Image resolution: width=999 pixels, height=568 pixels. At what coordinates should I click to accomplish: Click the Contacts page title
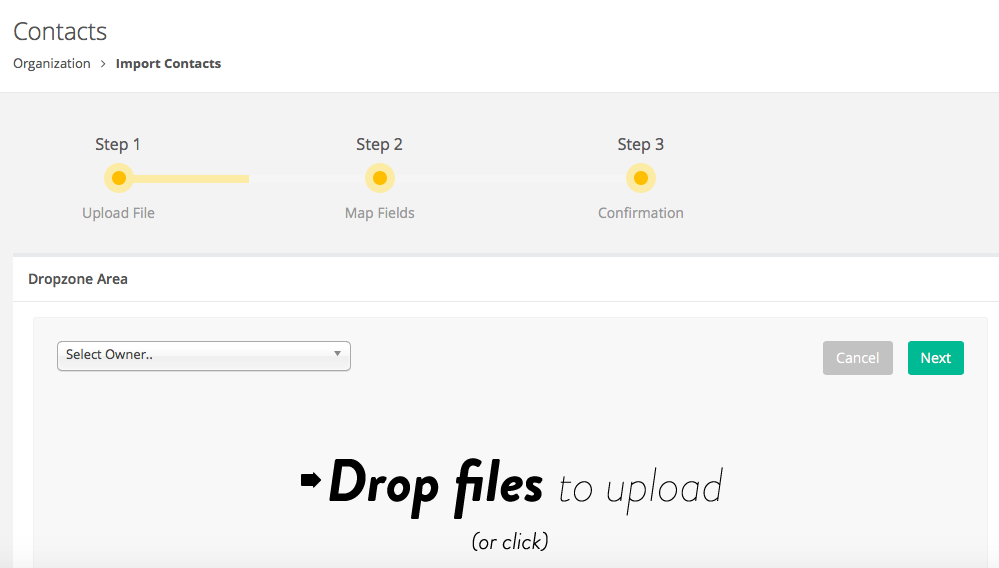tap(60, 31)
